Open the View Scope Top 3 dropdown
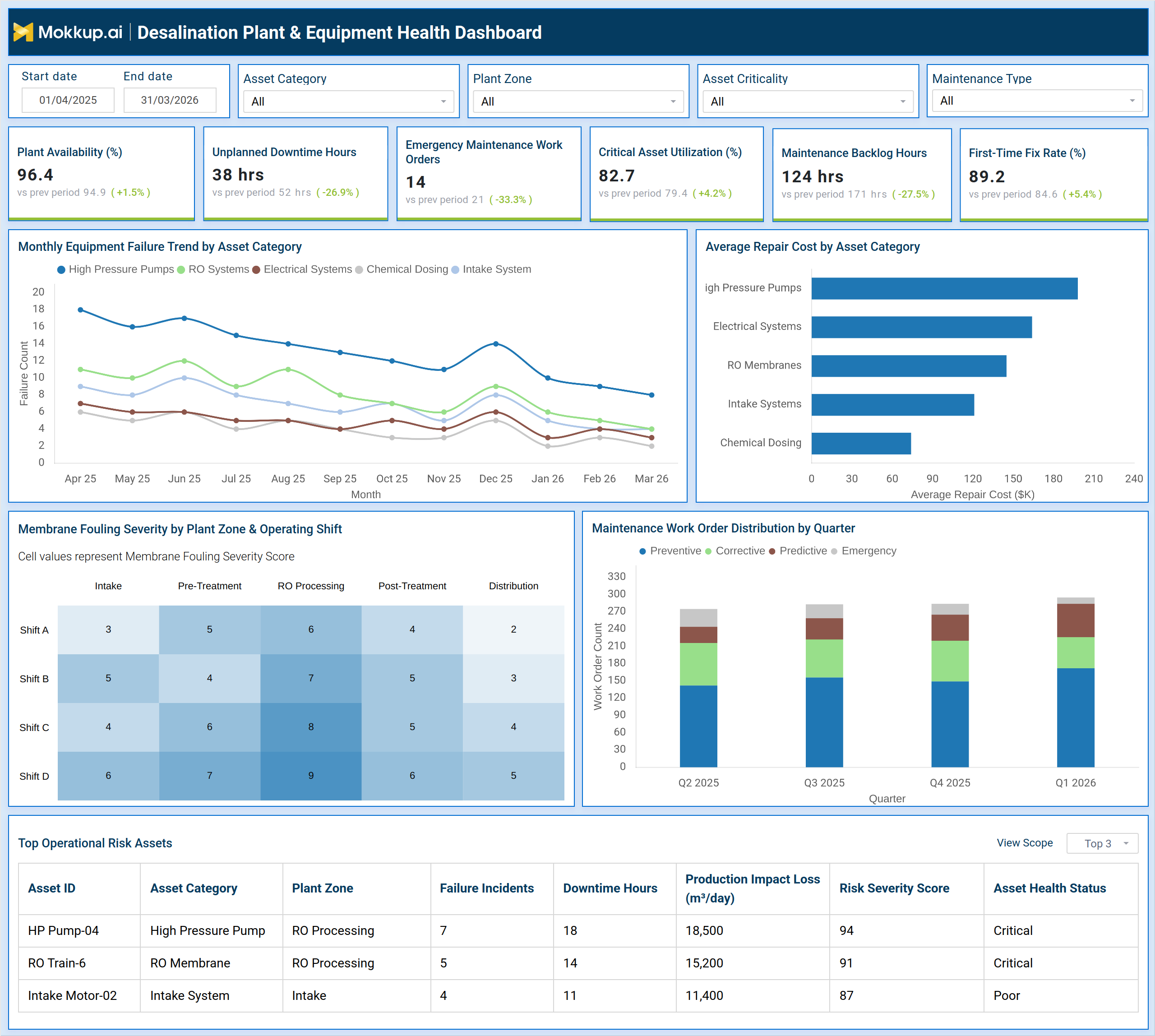This screenshot has width=1155, height=1036. point(1102,843)
